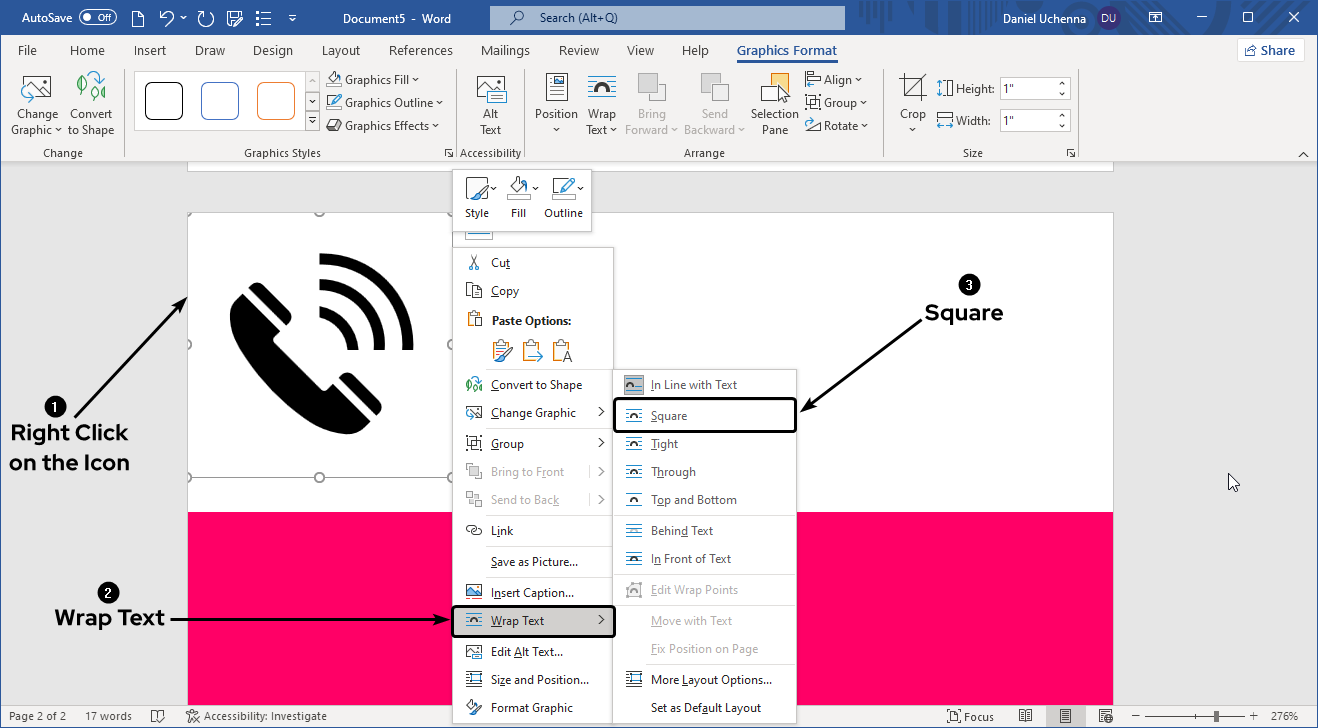The height and width of the screenshot is (728, 1318).
Task: Click the Convert to Shape ribbon icon
Action: coord(91,104)
